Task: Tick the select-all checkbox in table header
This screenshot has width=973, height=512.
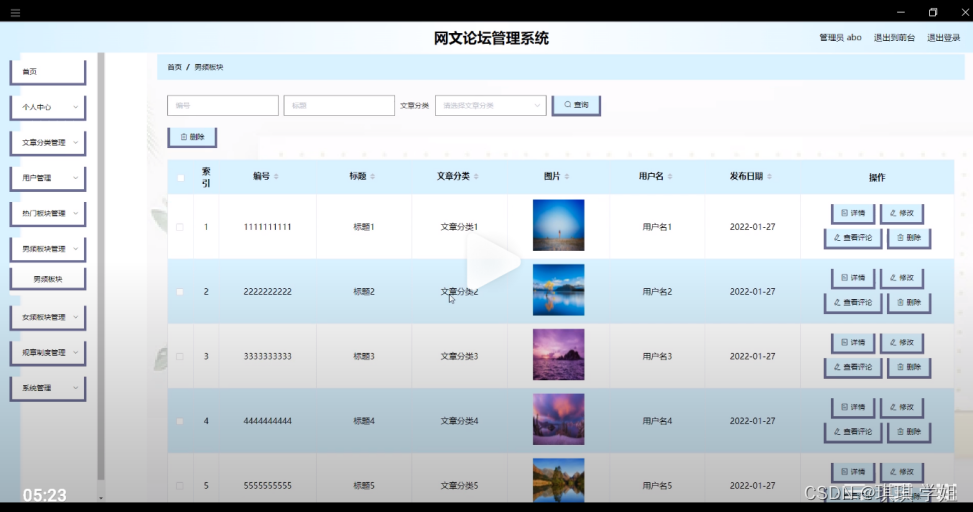Action: coord(180,178)
